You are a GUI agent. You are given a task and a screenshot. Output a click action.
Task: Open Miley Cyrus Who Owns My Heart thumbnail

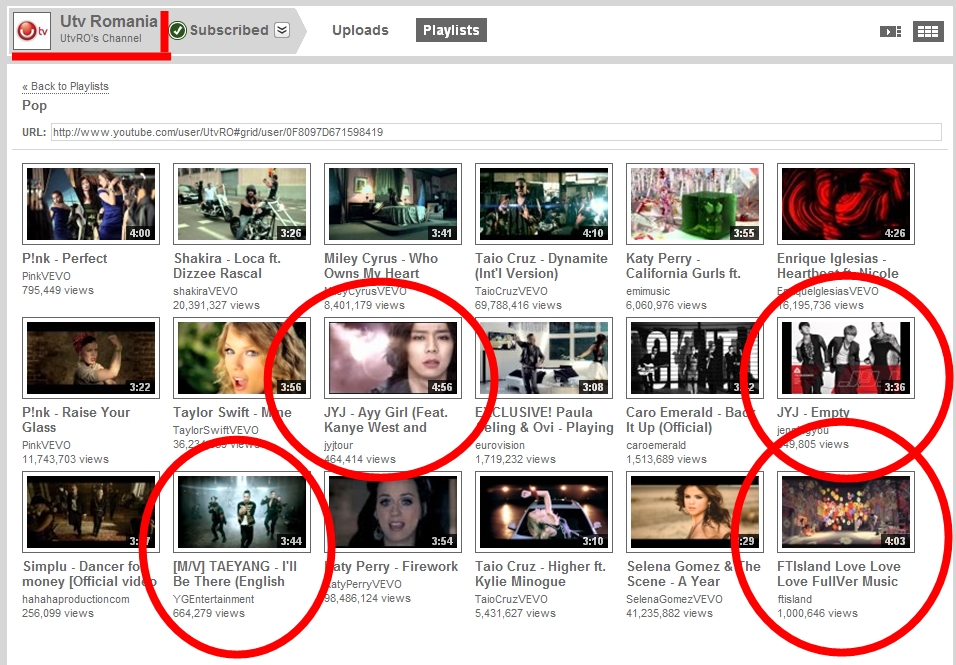point(393,204)
